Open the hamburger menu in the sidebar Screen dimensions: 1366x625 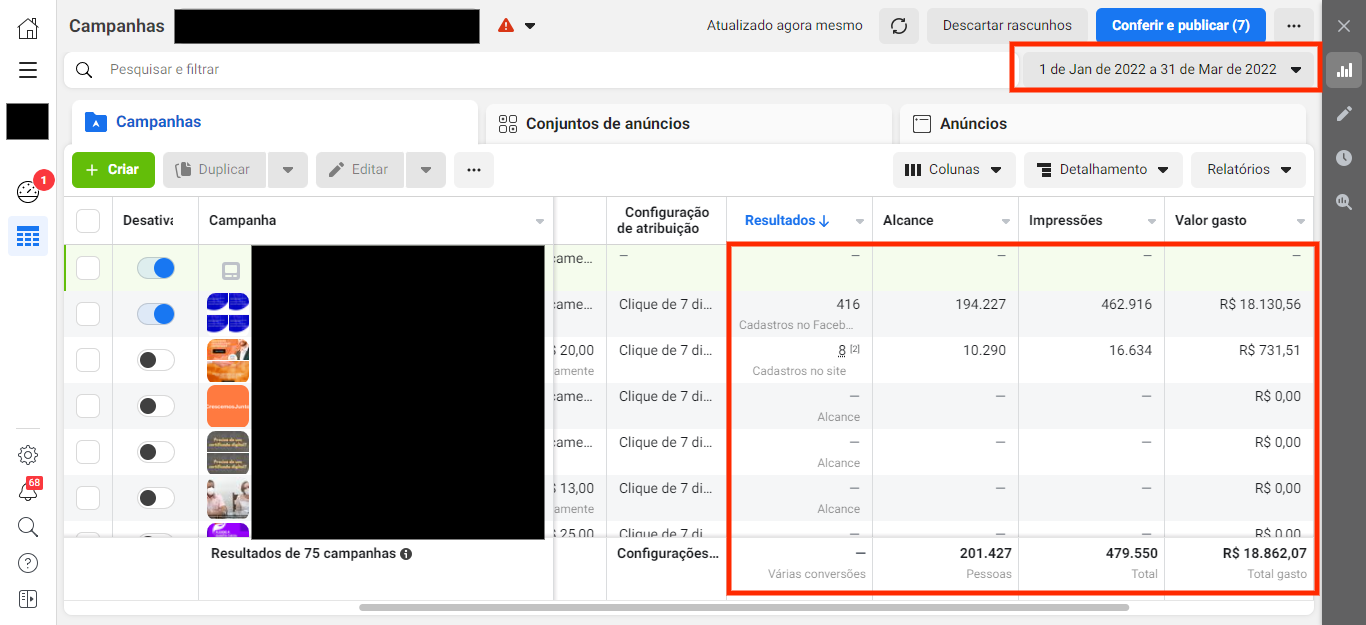pos(28,70)
